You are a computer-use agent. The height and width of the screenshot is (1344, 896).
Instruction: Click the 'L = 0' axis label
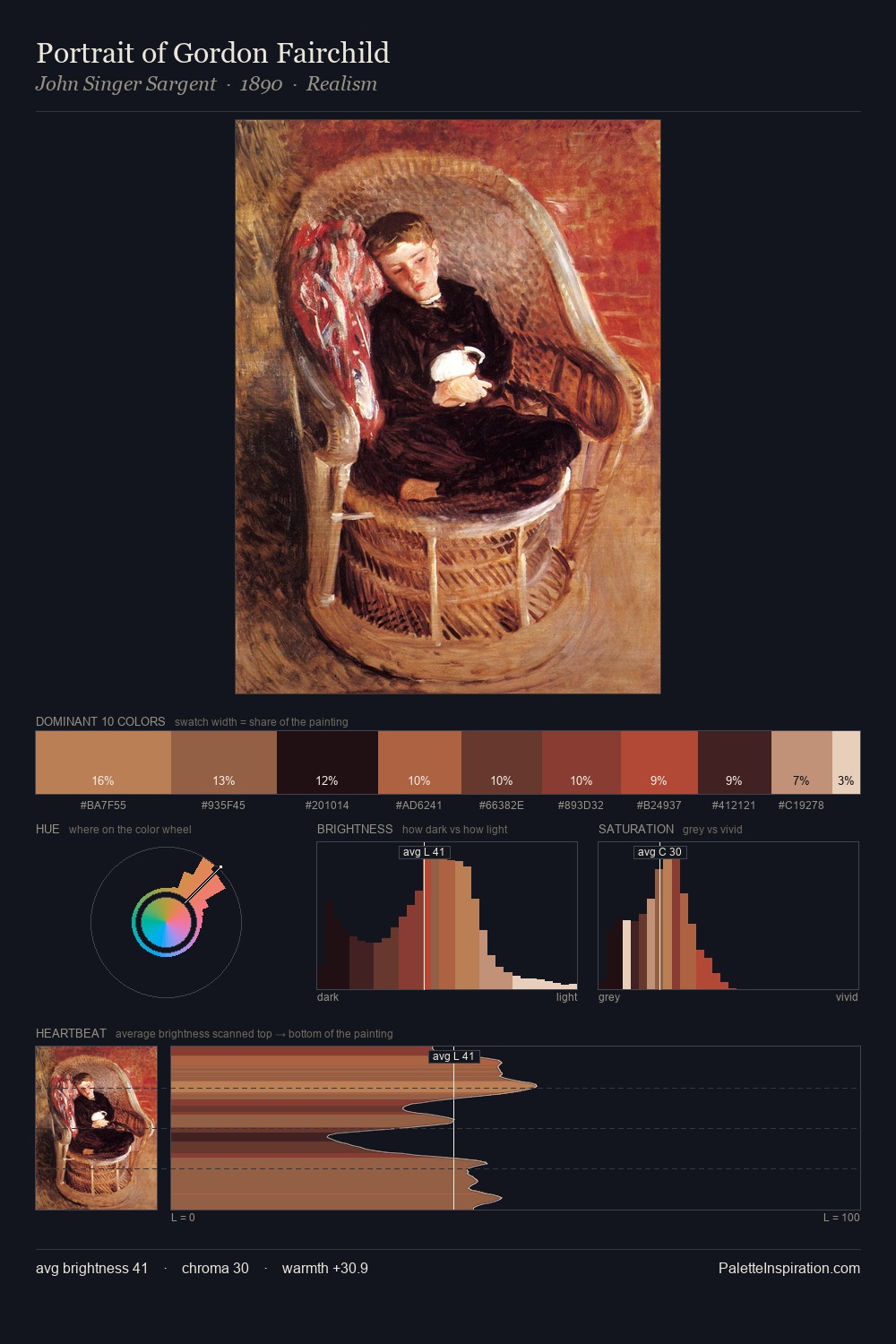coord(183,1218)
